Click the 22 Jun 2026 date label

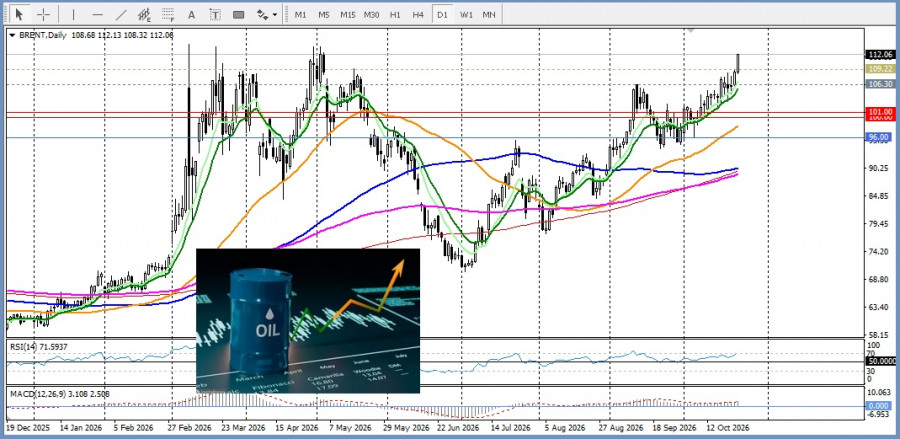459,428
